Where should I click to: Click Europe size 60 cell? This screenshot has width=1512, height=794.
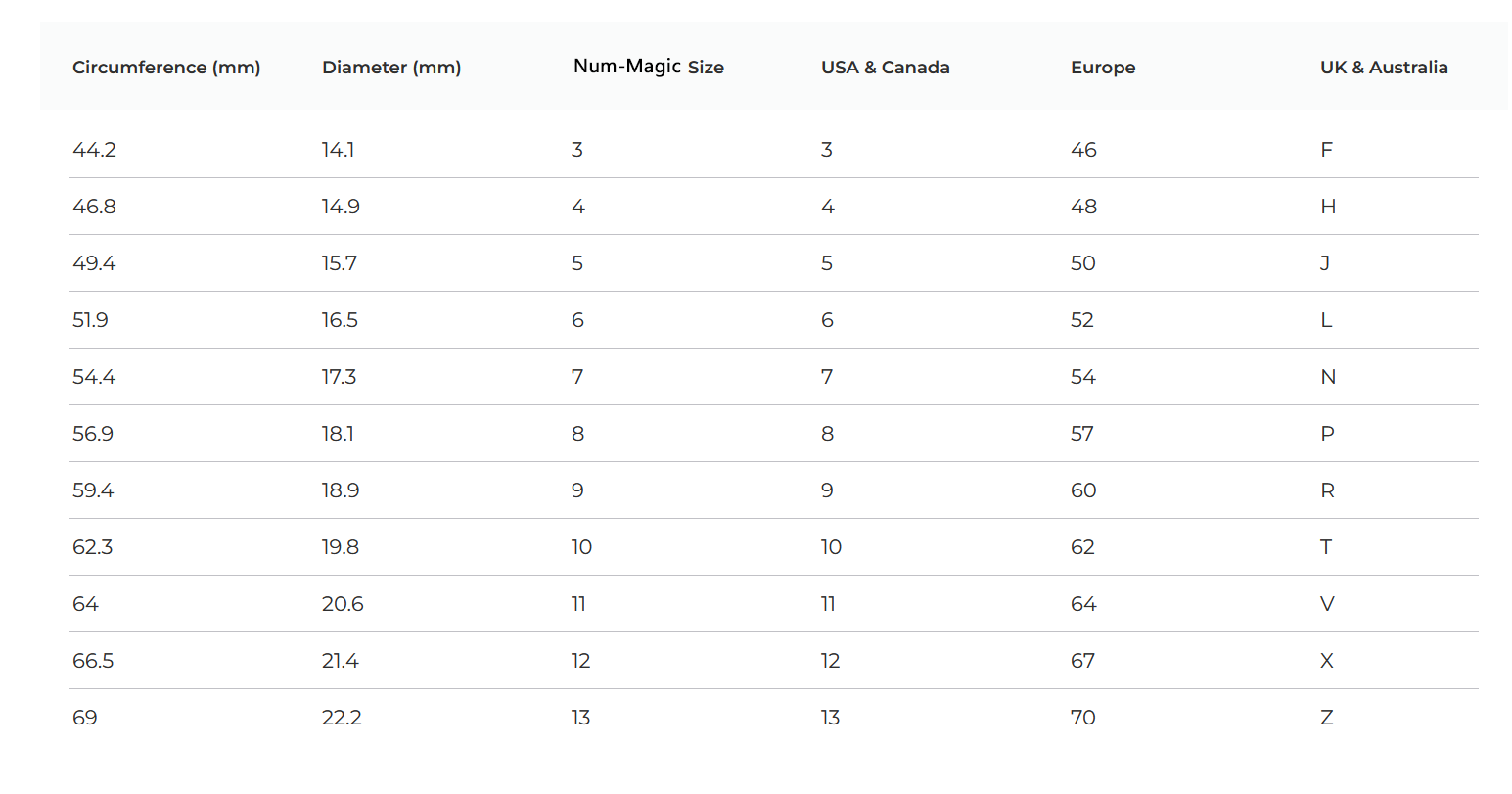1083,490
